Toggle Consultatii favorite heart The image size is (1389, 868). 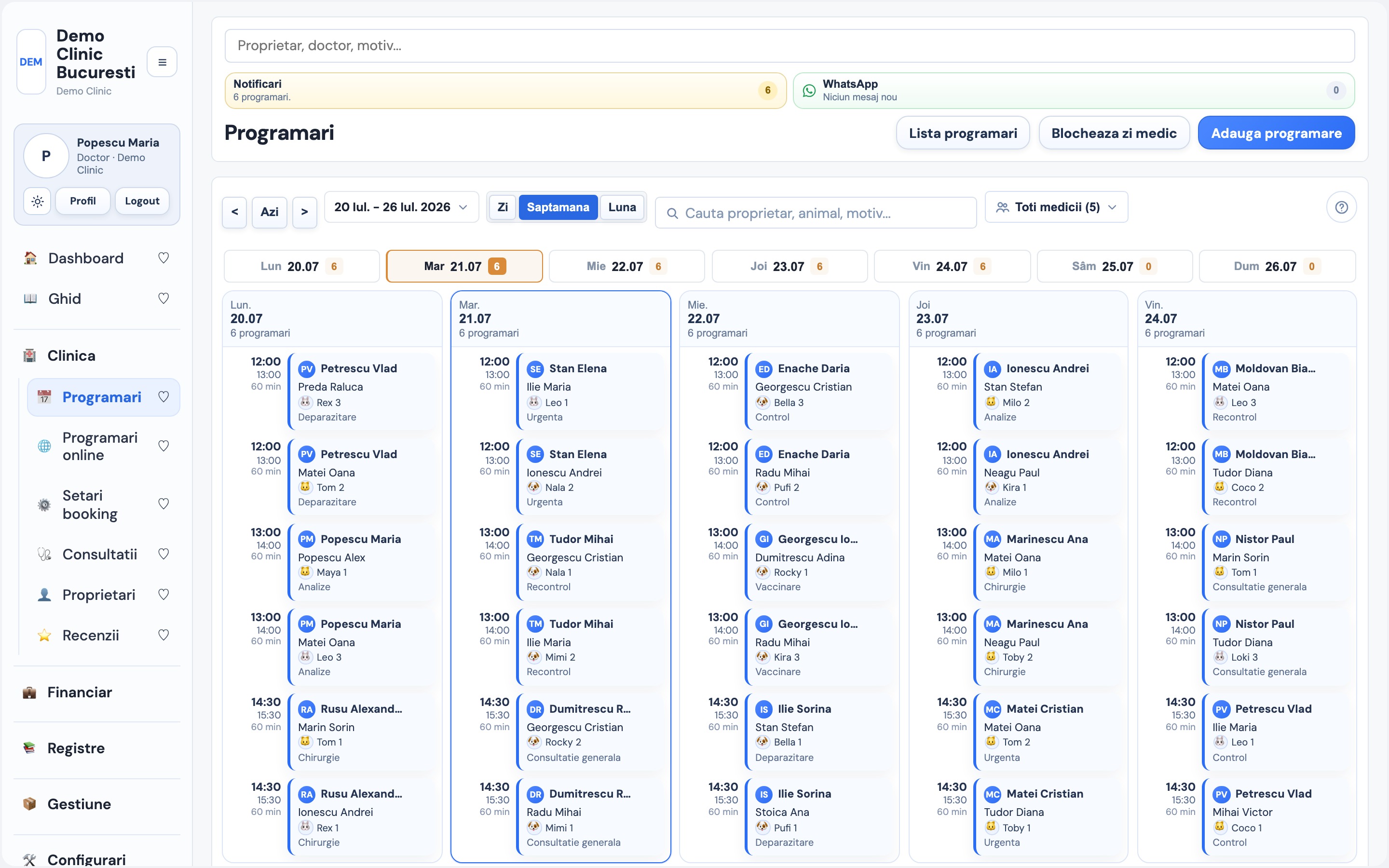tap(163, 554)
